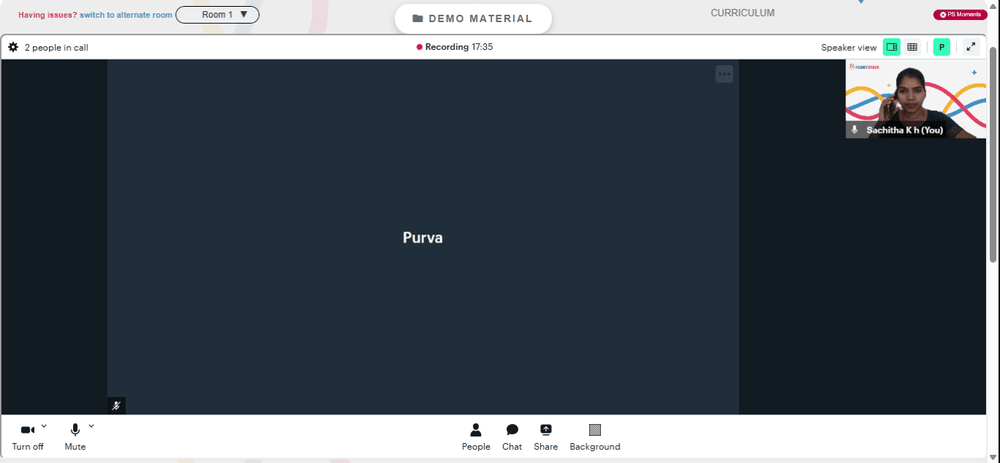Open the three-dots menu on Purva's tile
The height and width of the screenshot is (463, 1000).
[x=724, y=74]
